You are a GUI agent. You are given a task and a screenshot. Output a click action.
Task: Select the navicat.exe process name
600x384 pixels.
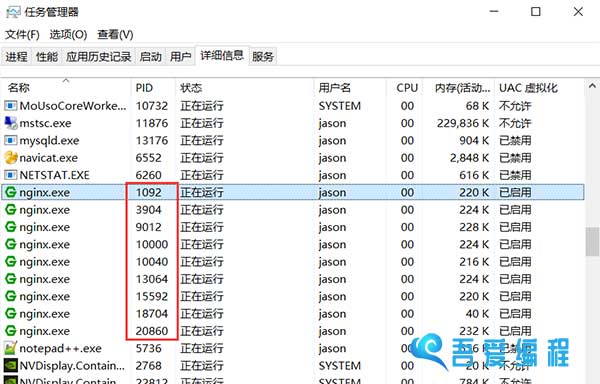(49, 158)
